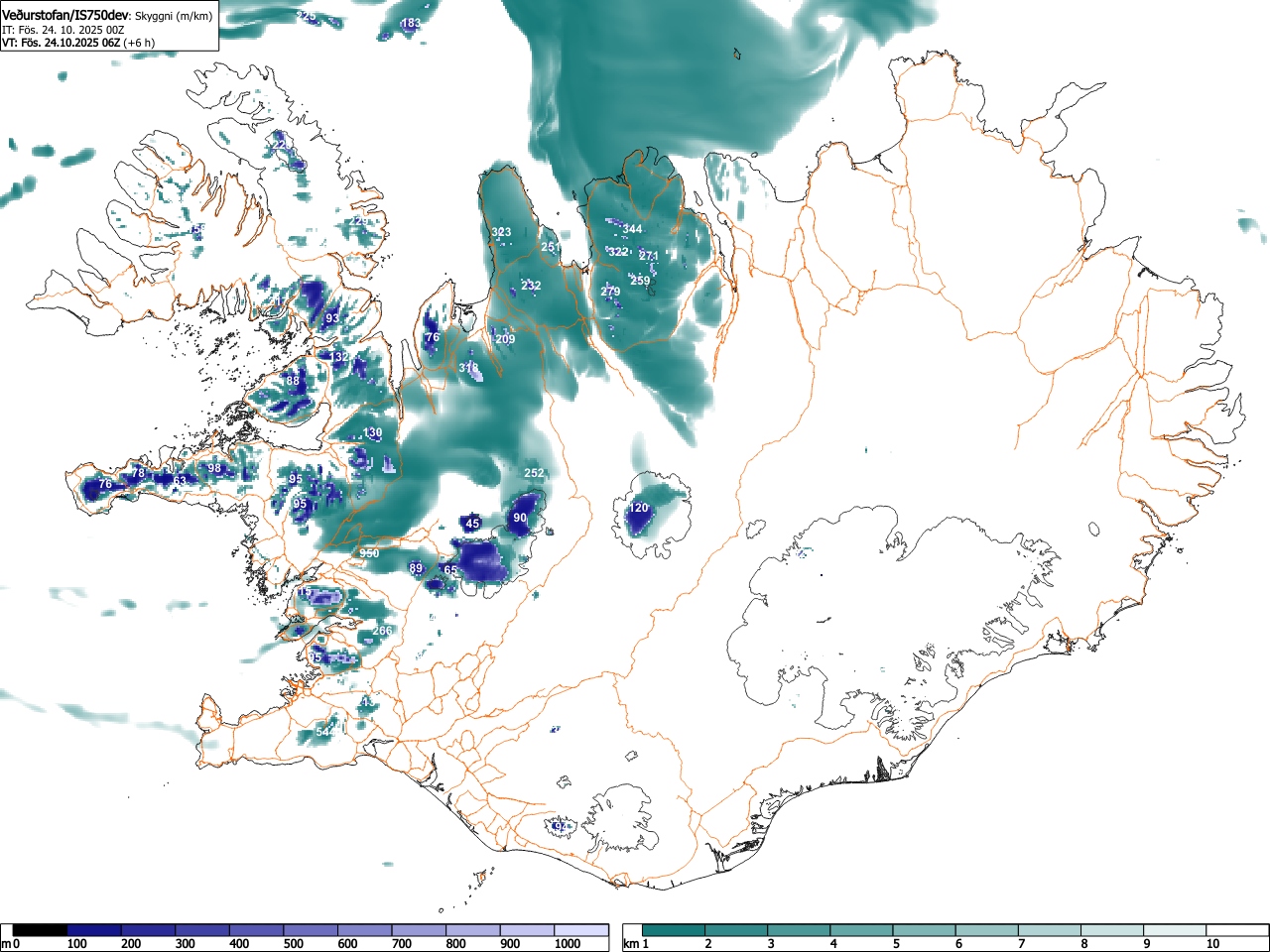The height and width of the screenshot is (952, 1270).
Task: Click the visibility value '251' on the map
Action: click(551, 247)
